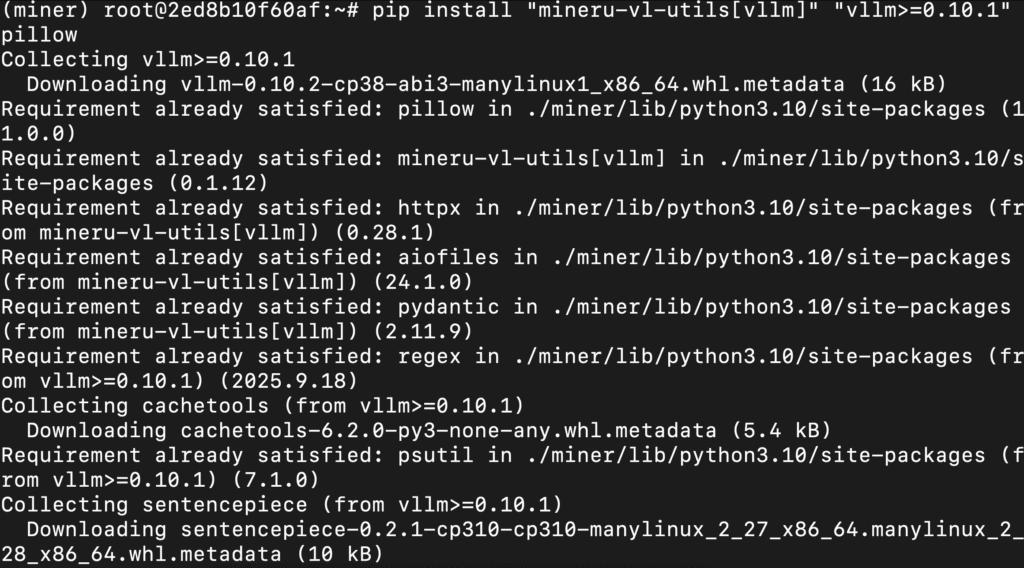Click the quoted "mineru-vl-utils[vllm]" command argument
This screenshot has height=568, width=1024.
click(606, 12)
